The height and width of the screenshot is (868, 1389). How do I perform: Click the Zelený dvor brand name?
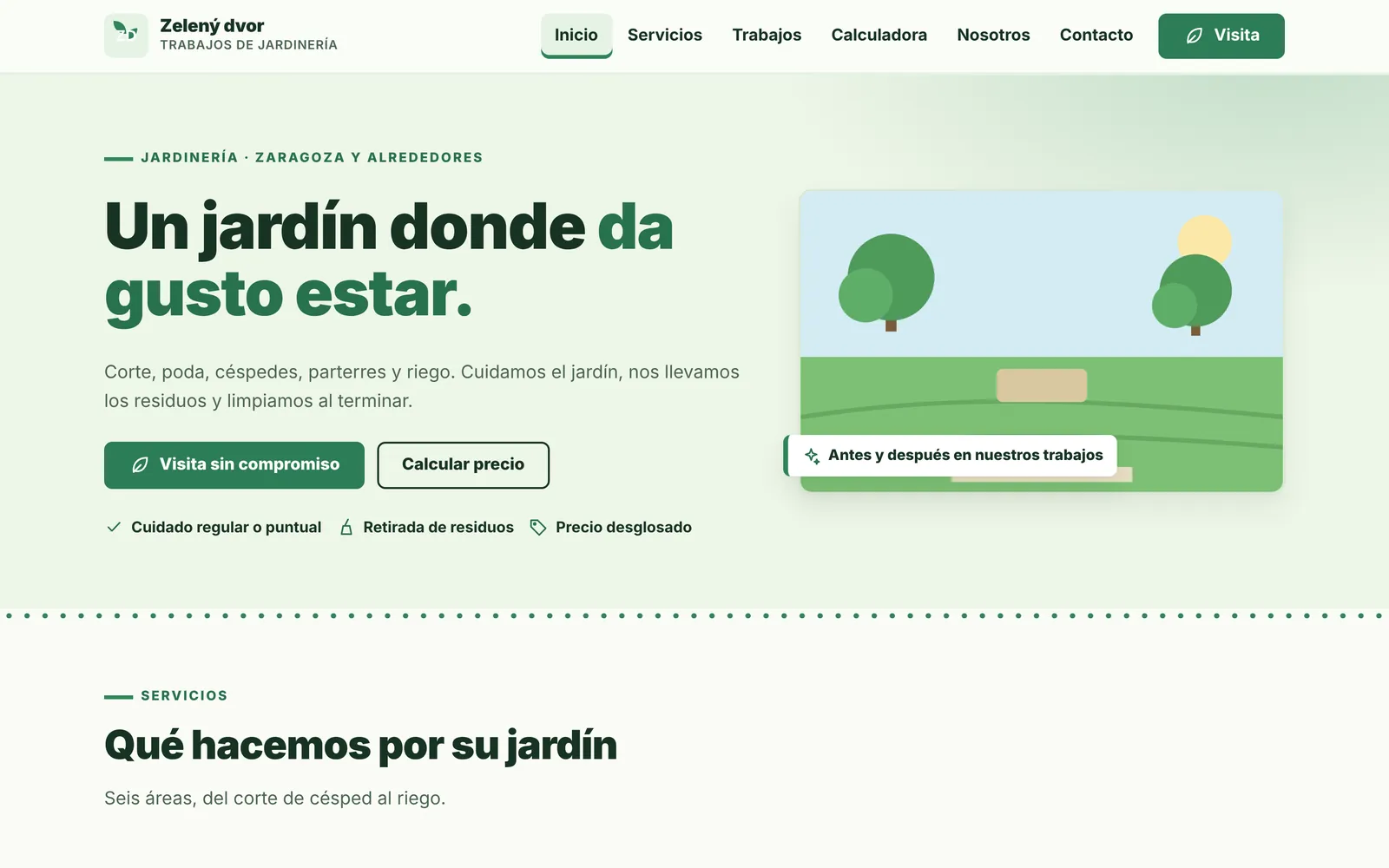(212, 26)
